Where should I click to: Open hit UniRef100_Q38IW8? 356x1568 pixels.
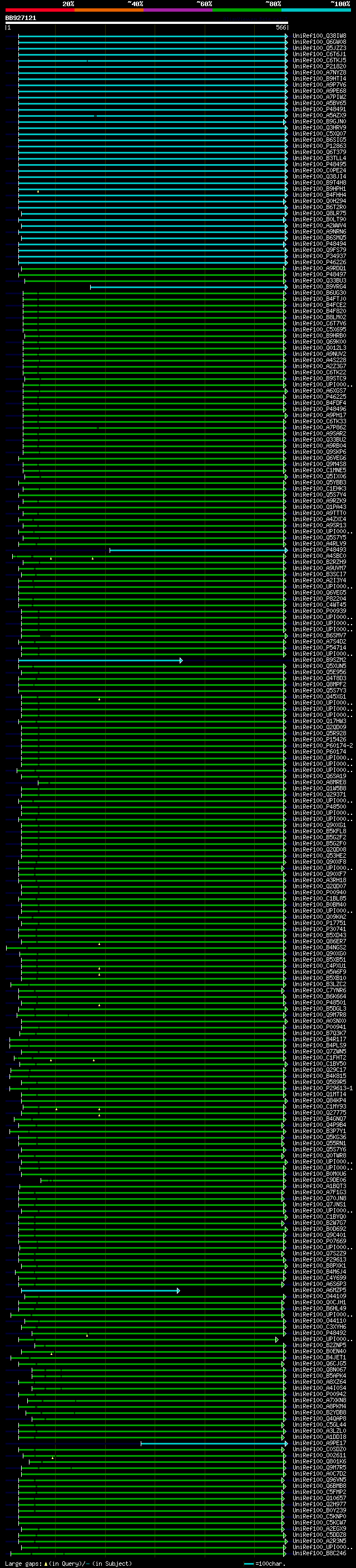(x=319, y=36)
